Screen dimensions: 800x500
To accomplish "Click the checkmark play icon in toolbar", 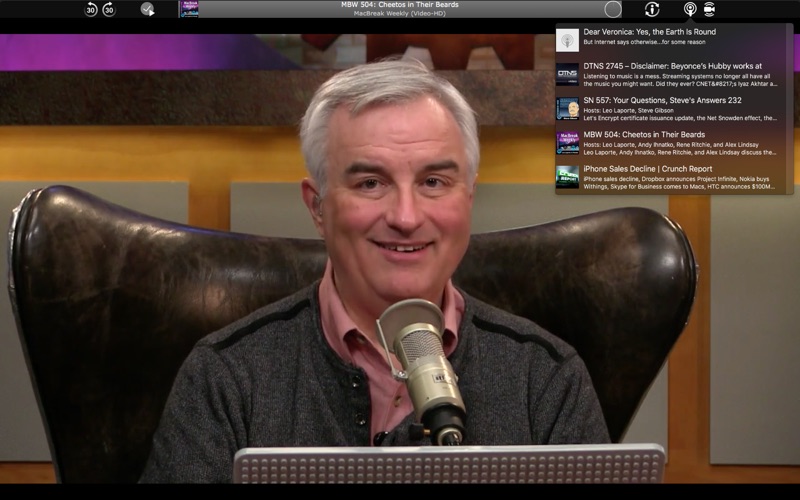I will 147,9.
